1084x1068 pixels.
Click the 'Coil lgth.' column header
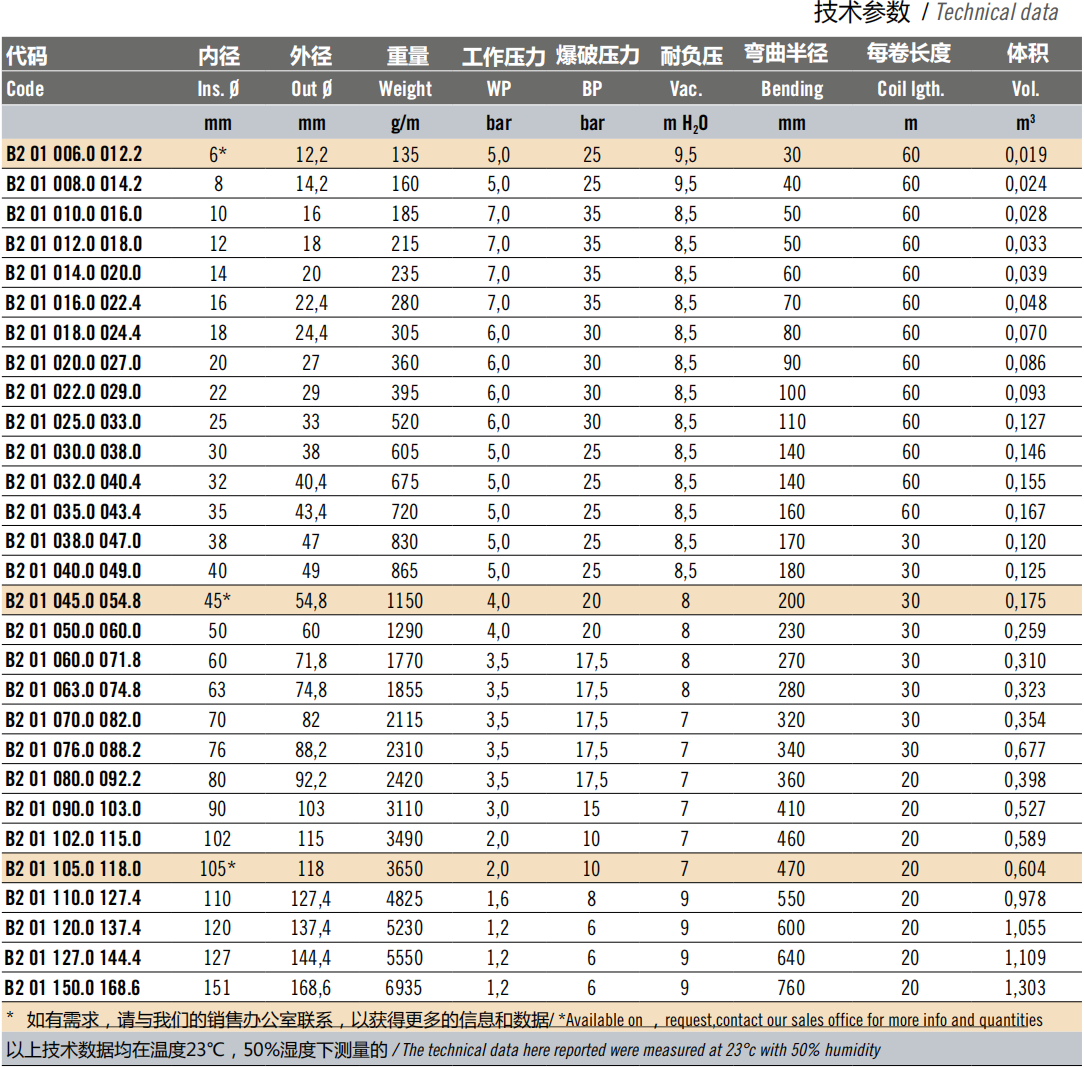(910, 88)
